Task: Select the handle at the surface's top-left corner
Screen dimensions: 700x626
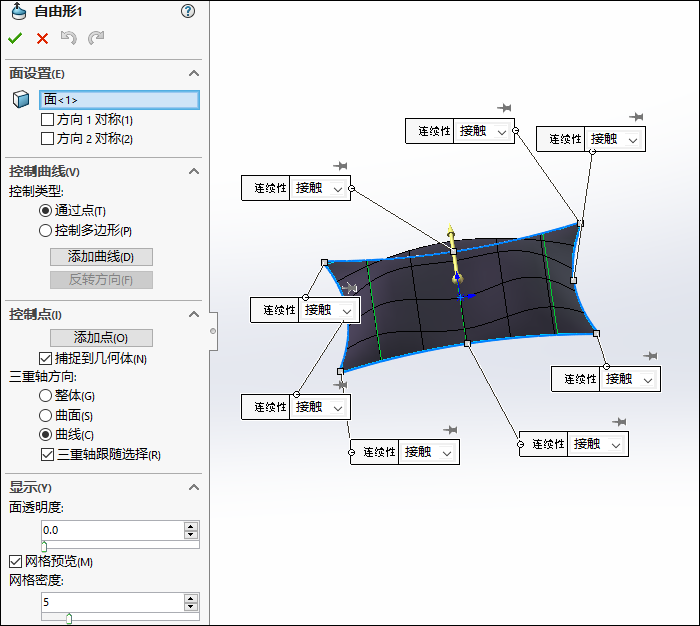Action: pyautogui.click(x=325, y=263)
